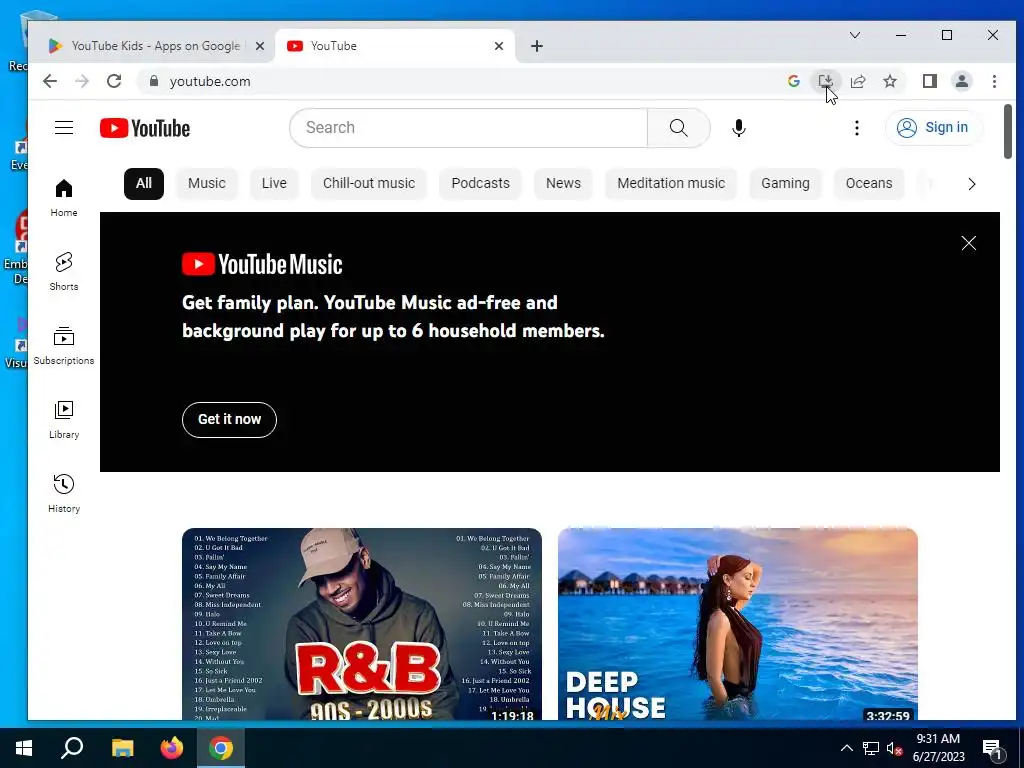Image resolution: width=1024 pixels, height=768 pixels.
Task: Select the Chill-out music chip
Action: tap(369, 184)
